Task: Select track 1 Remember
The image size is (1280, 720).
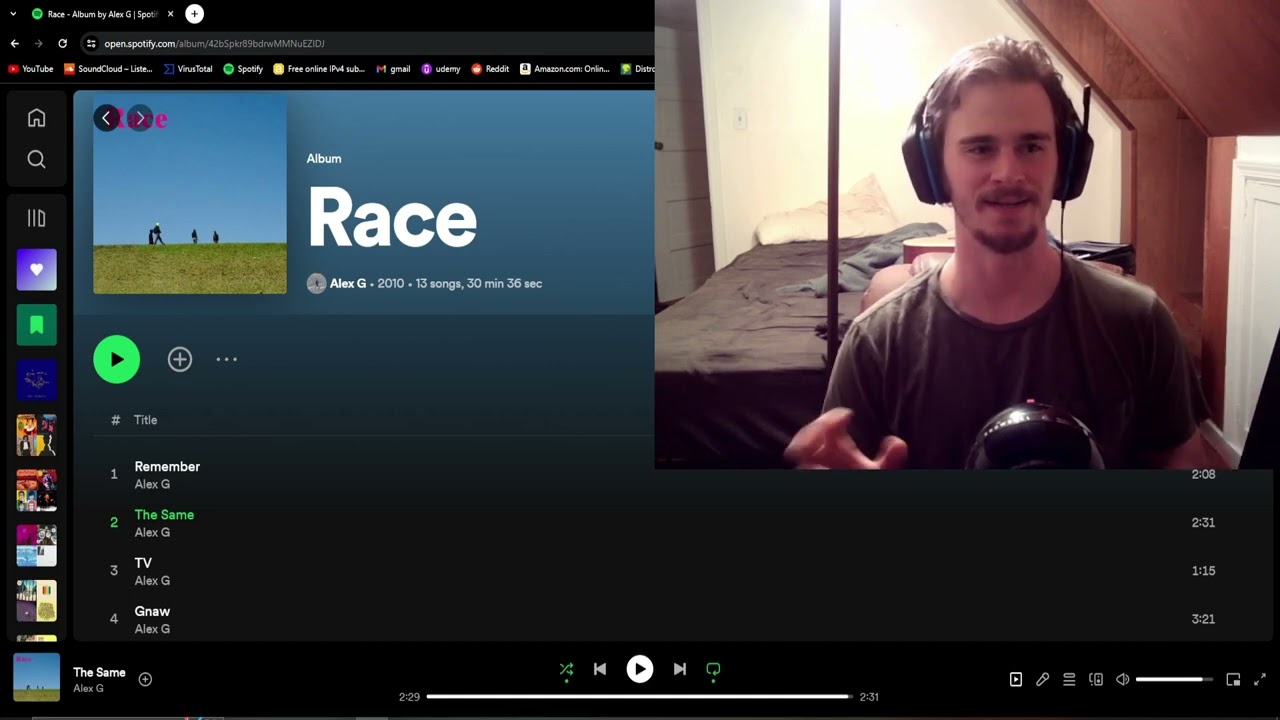Action: pos(167,466)
